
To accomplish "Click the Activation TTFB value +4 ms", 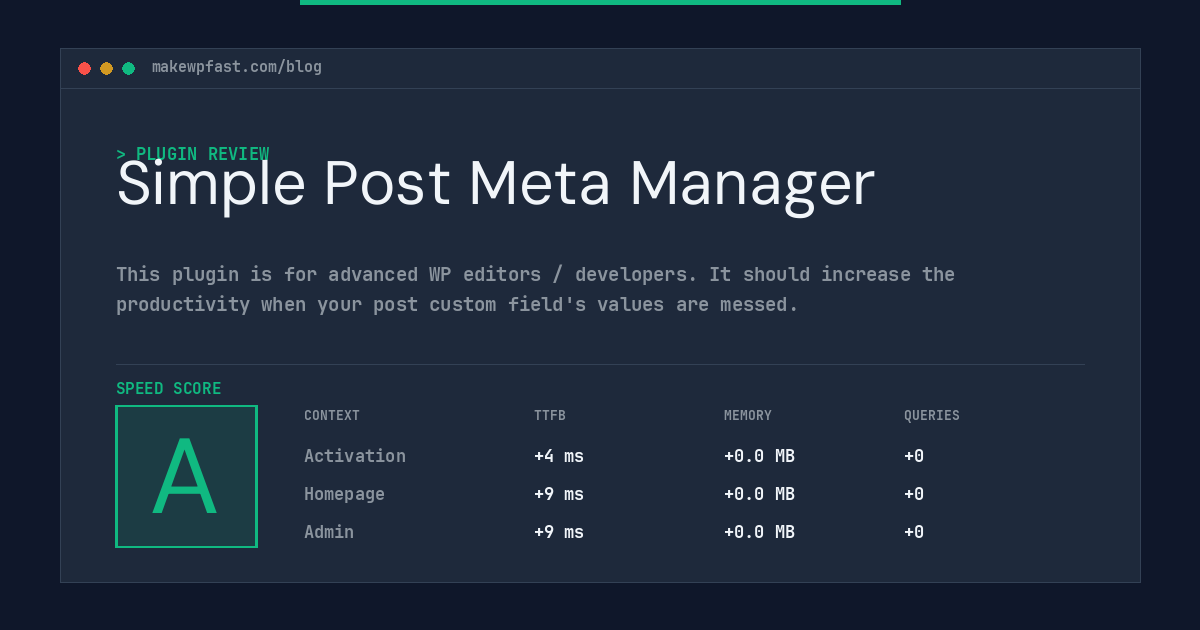I will [x=559, y=456].
